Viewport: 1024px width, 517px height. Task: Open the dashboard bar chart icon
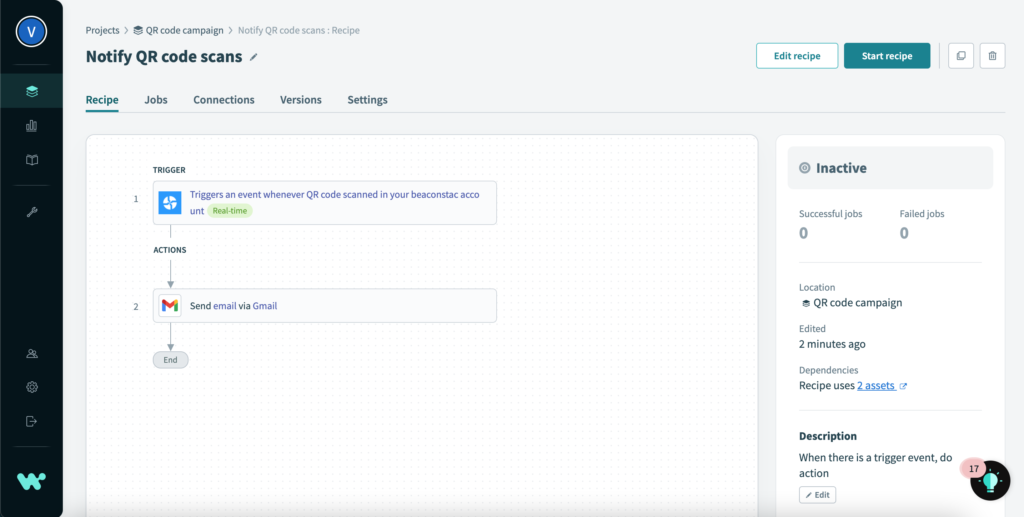[x=32, y=126]
